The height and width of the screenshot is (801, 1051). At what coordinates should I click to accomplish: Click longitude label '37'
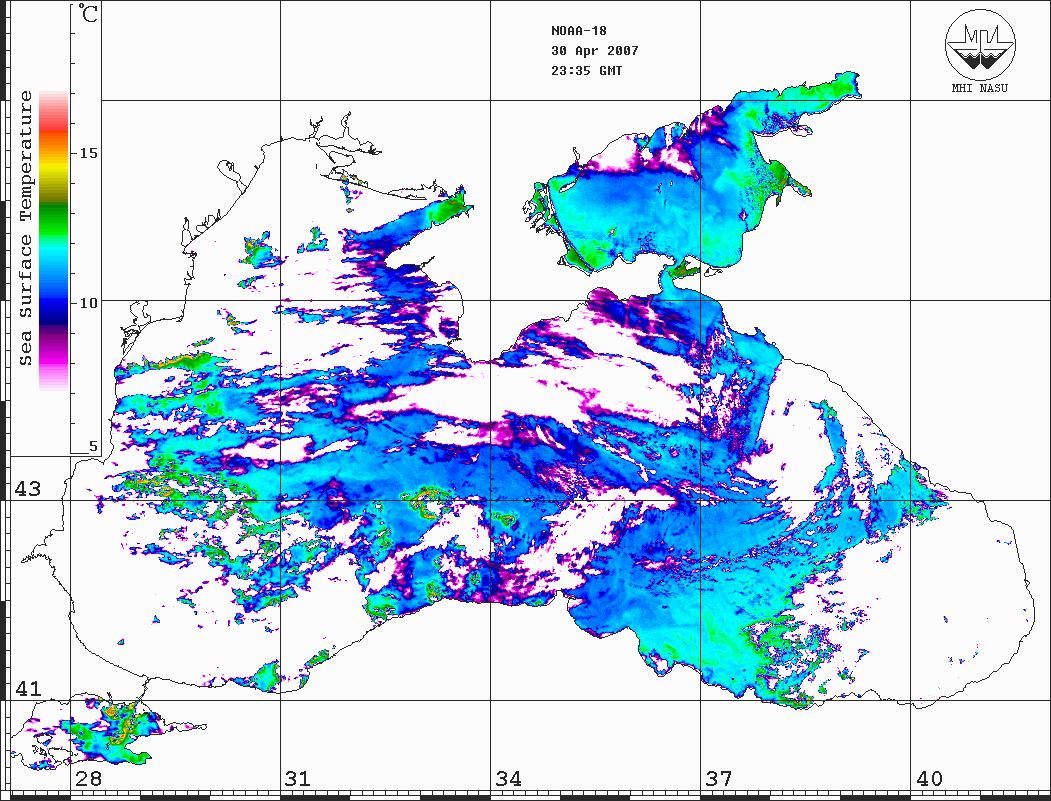tap(719, 779)
